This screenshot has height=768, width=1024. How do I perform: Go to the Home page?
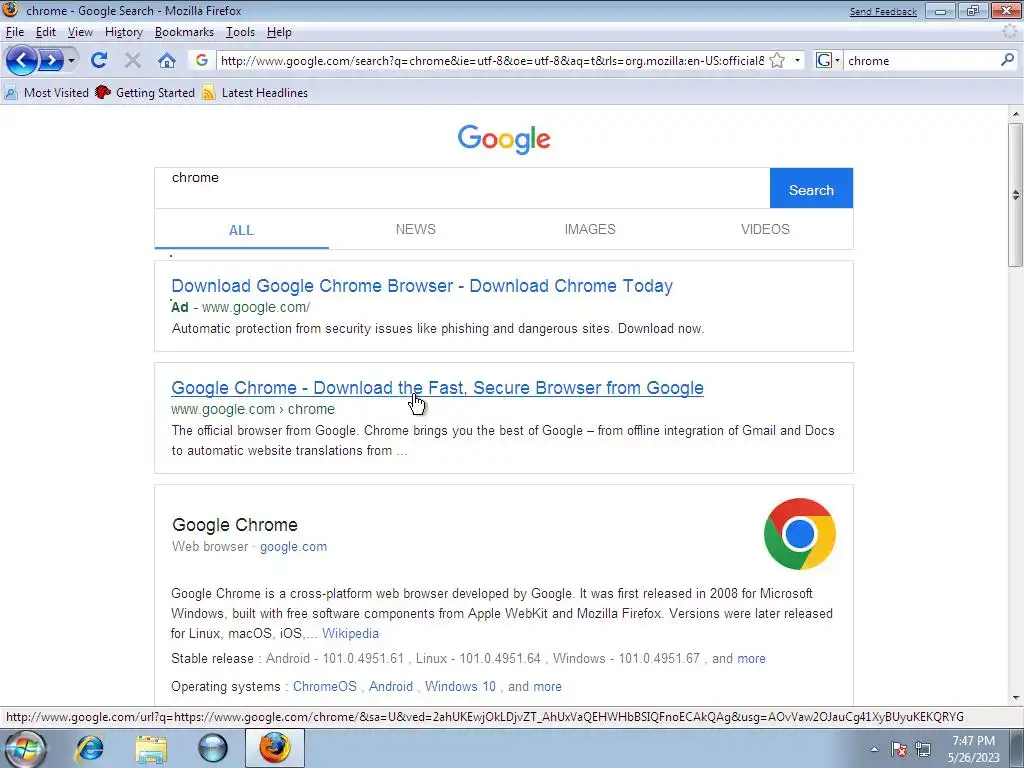(167, 61)
